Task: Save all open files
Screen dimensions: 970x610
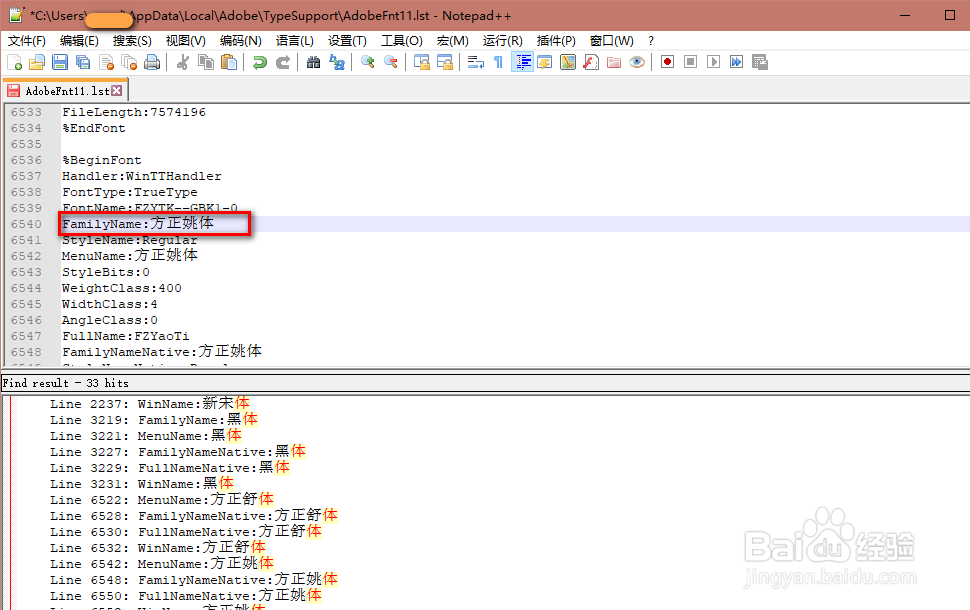Action: [x=83, y=62]
